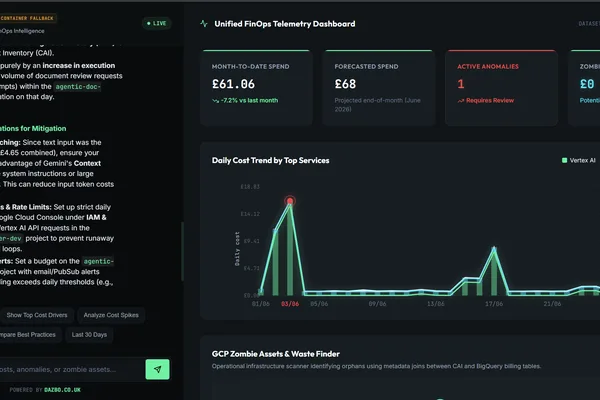This screenshot has width=600, height=400.
Task: Open the Active Anomalies card
Action: pyautogui.click(x=501, y=88)
